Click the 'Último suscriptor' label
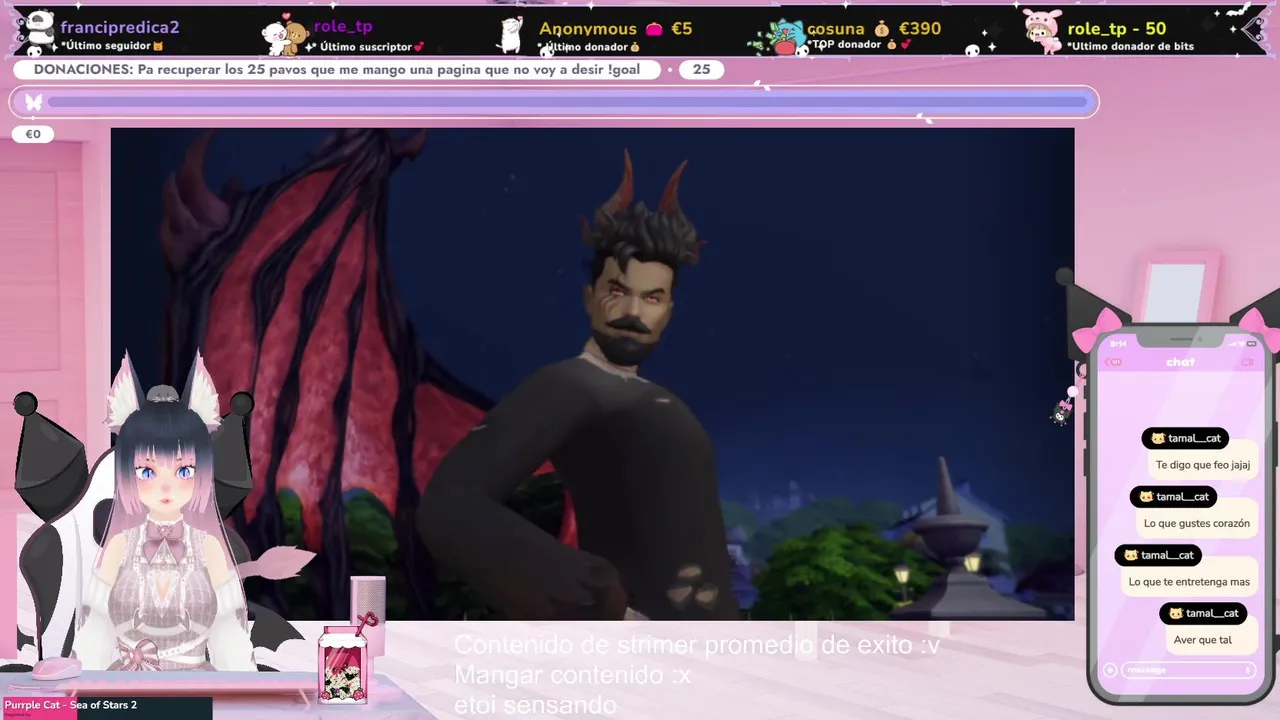This screenshot has width=1280, height=720. (x=366, y=47)
